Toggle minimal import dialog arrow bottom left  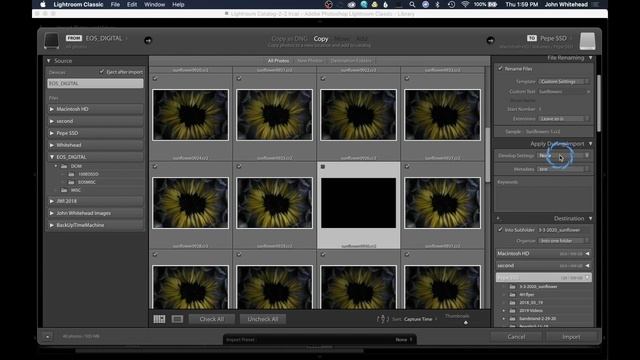47,337
